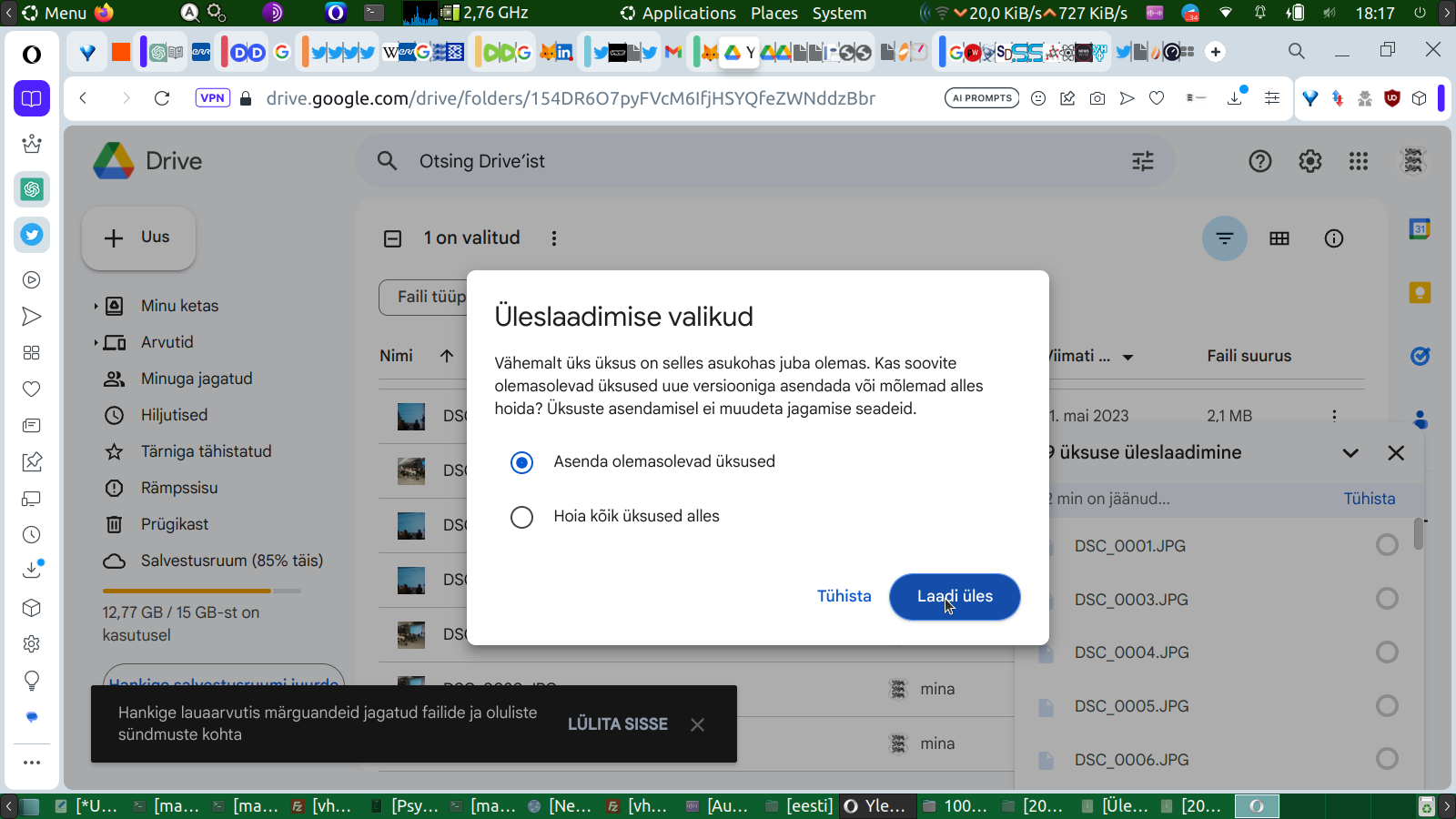Close the upload progress panel
Image resolution: width=1456 pixels, height=819 pixels.
[1396, 453]
